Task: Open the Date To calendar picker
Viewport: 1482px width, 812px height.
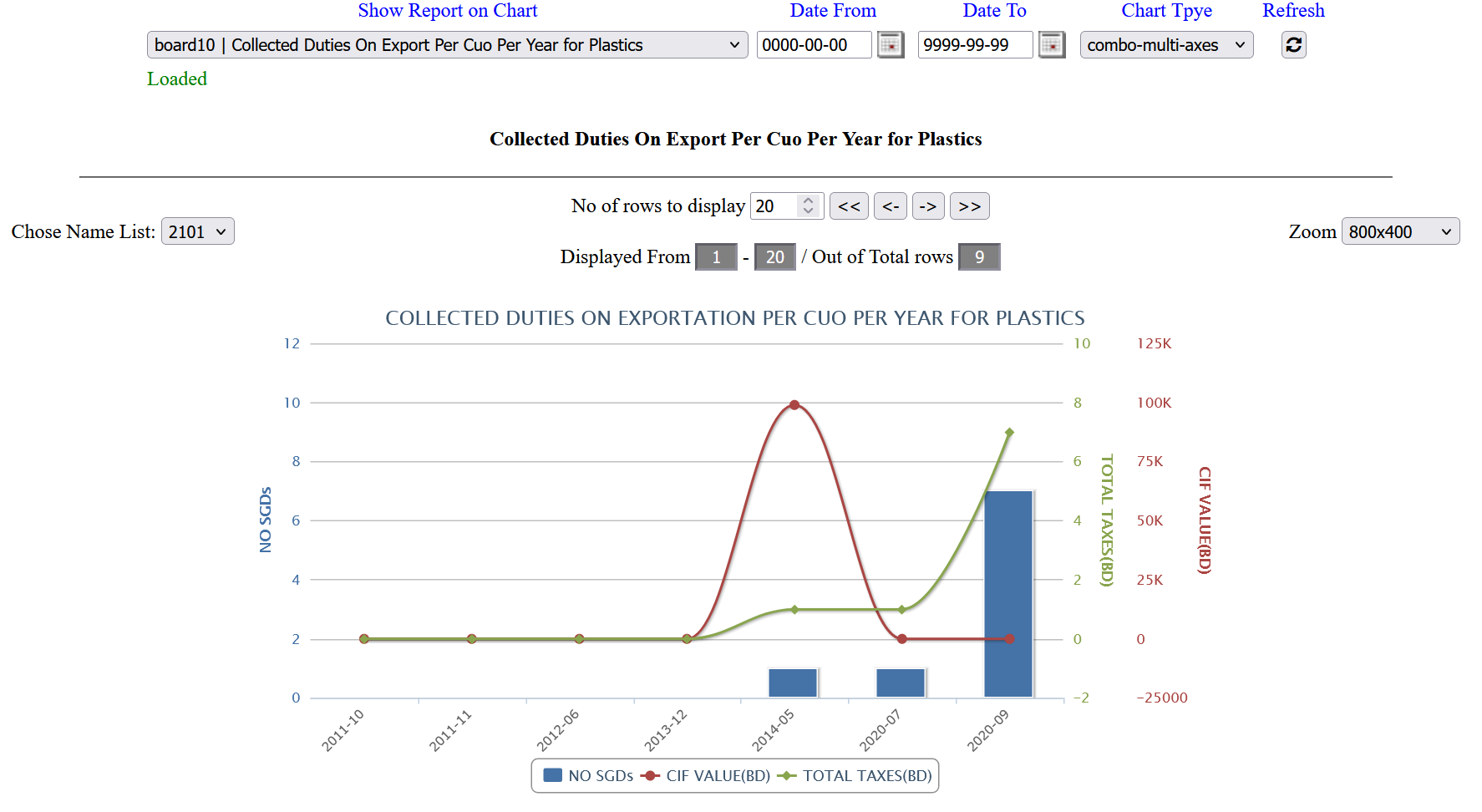Action: 1052,45
